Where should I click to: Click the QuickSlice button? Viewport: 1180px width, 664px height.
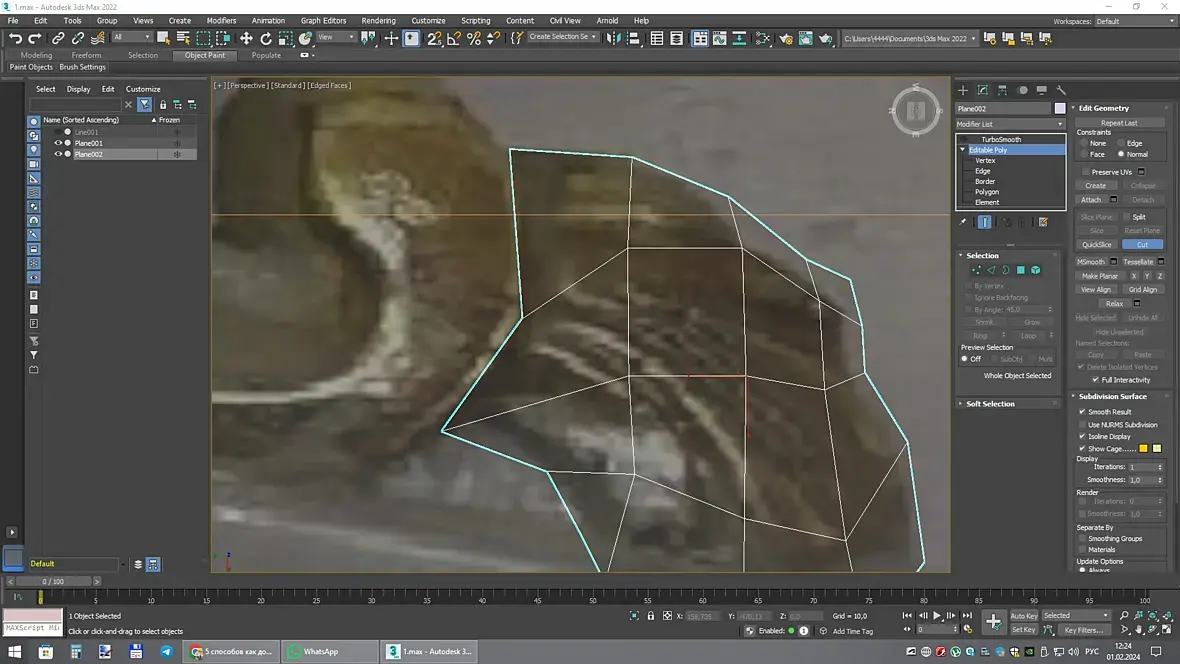1096,244
